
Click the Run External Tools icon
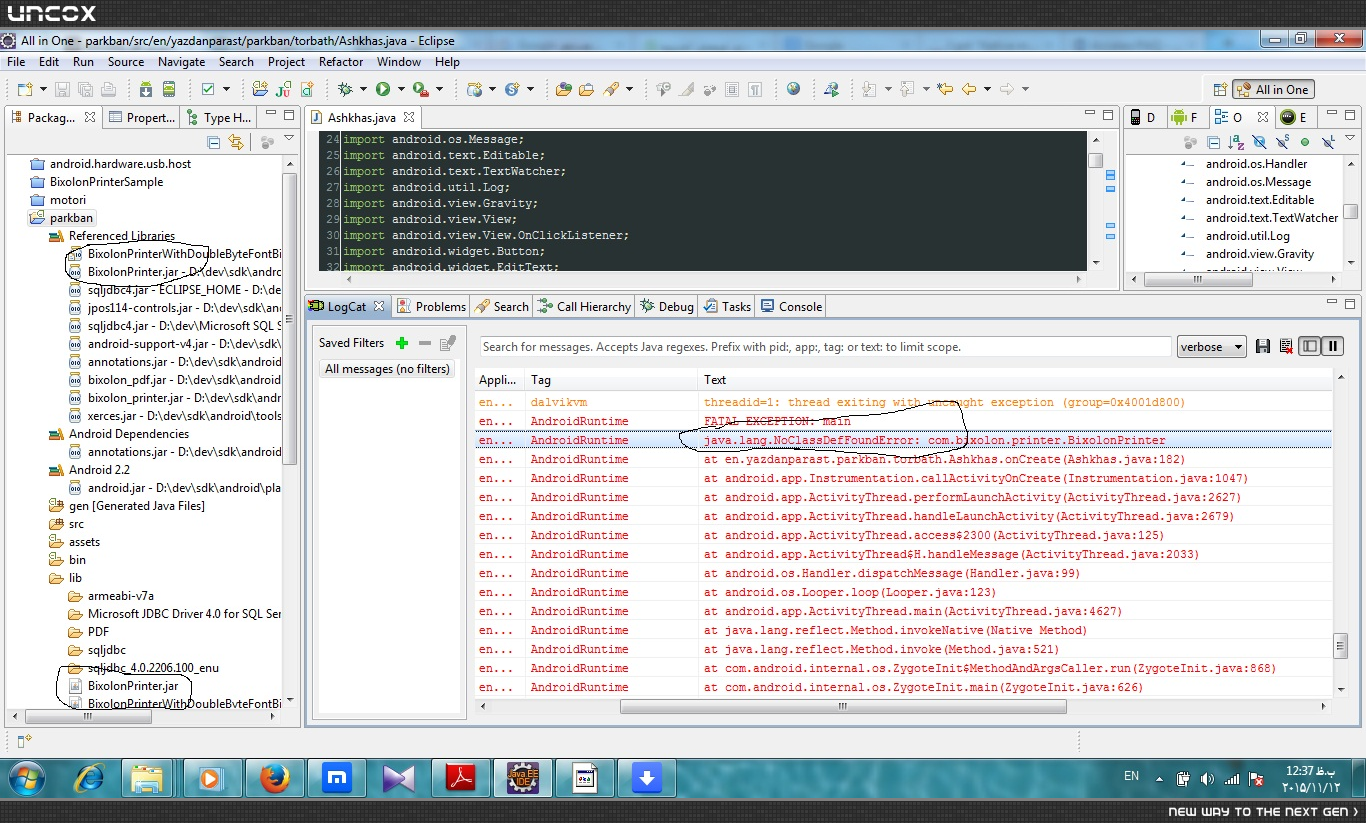click(420, 89)
